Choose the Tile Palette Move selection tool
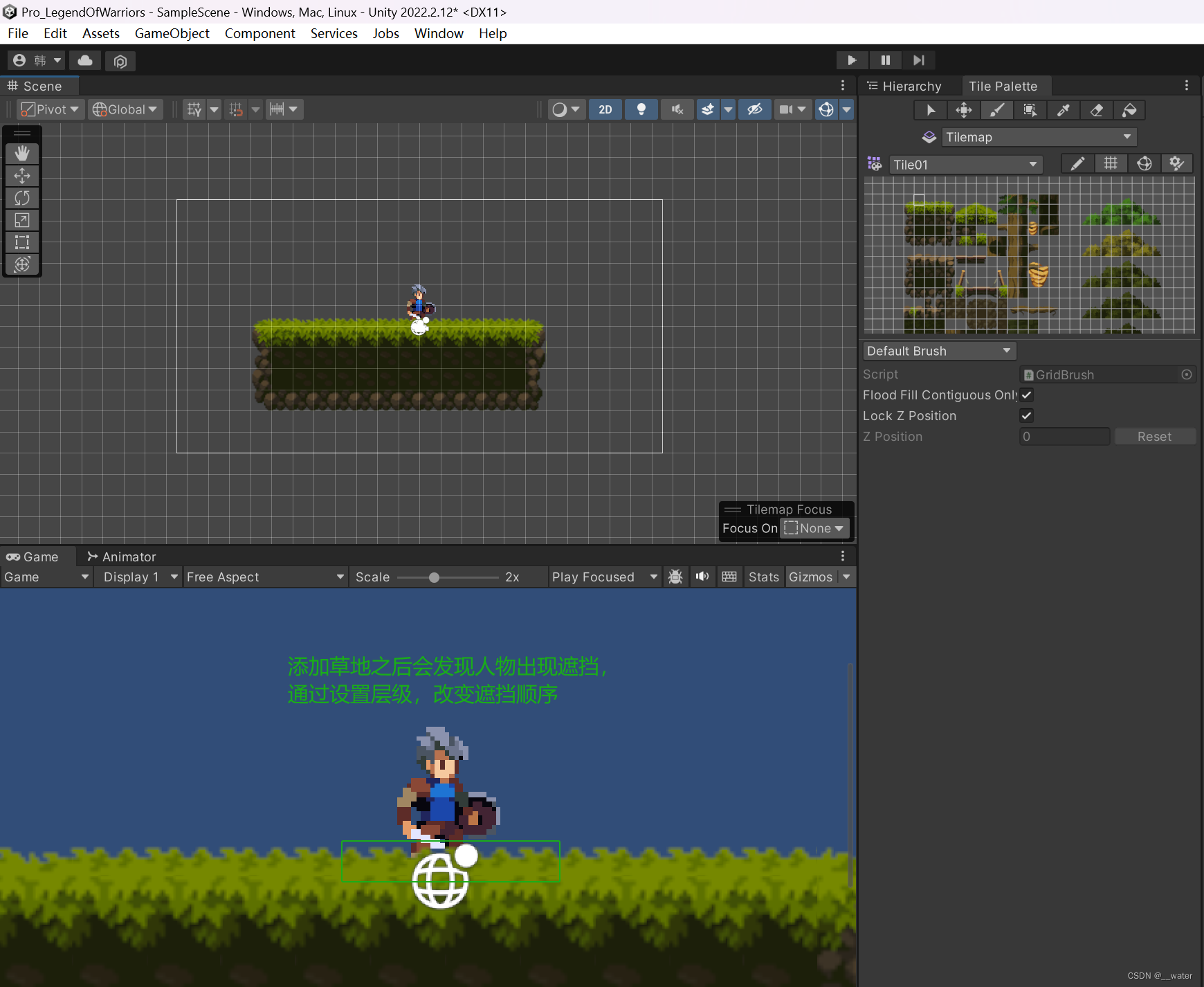Screen dimensions: 1204x987 pyautogui.click(x=964, y=110)
